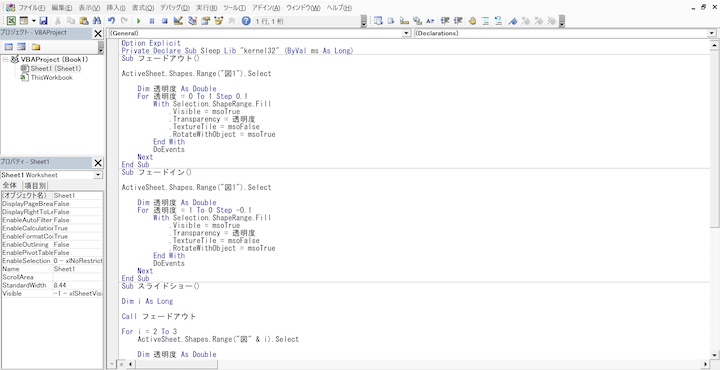Stop execution with the Reset square icon
Screen dimensions: 720x370
pos(165,21)
